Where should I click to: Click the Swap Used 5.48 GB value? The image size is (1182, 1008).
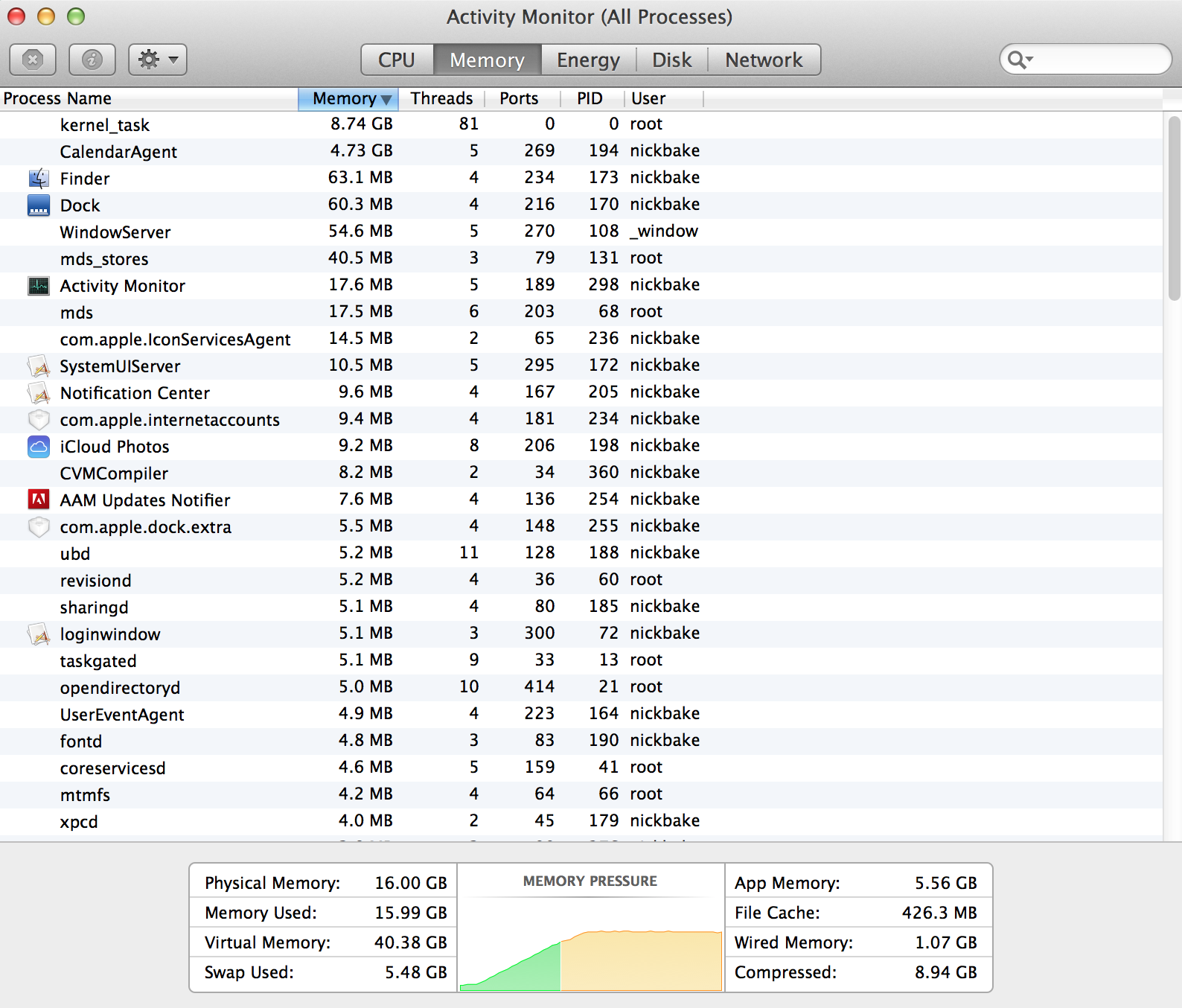(x=416, y=972)
